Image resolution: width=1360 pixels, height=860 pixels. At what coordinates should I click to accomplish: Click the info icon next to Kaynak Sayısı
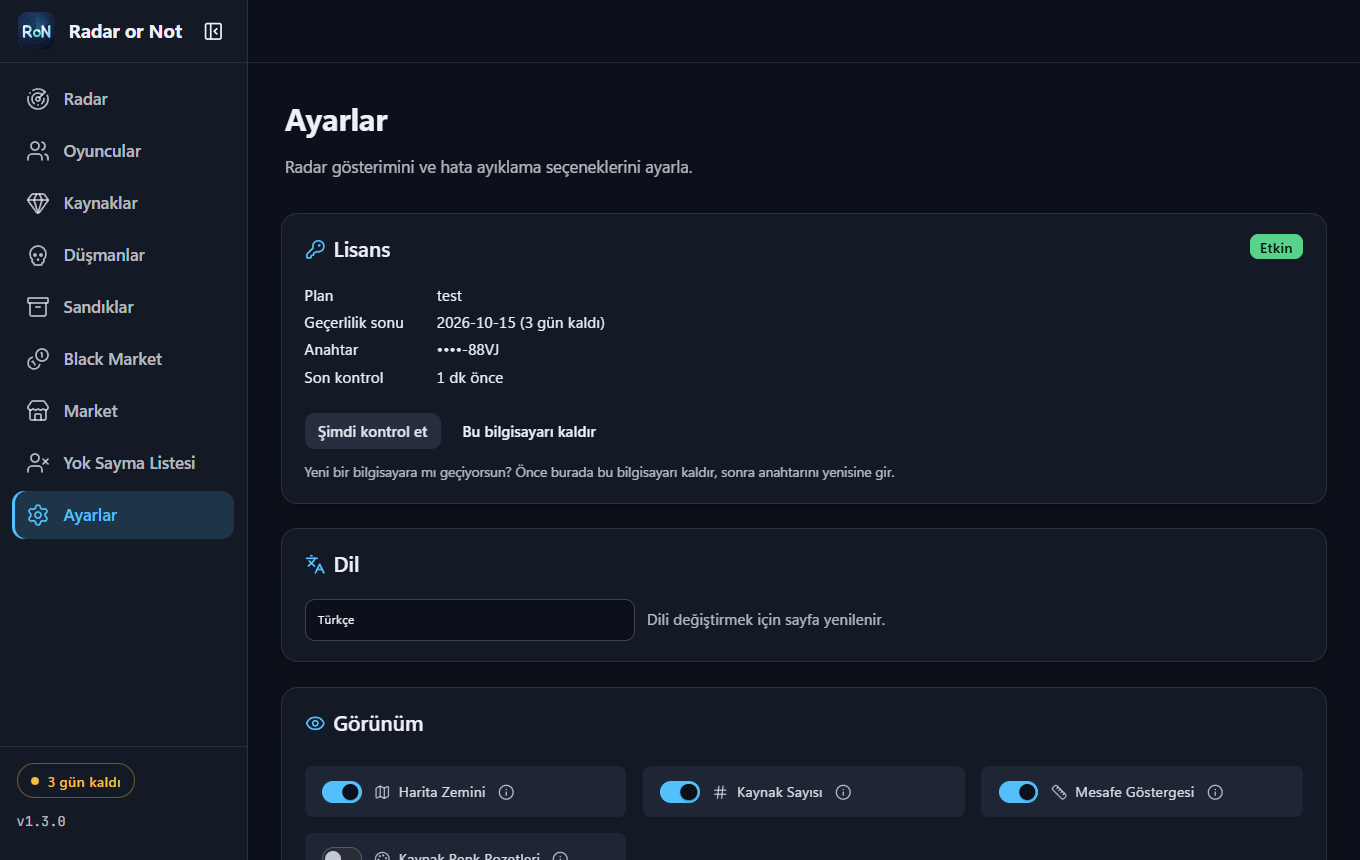click(x=843, y=792)
